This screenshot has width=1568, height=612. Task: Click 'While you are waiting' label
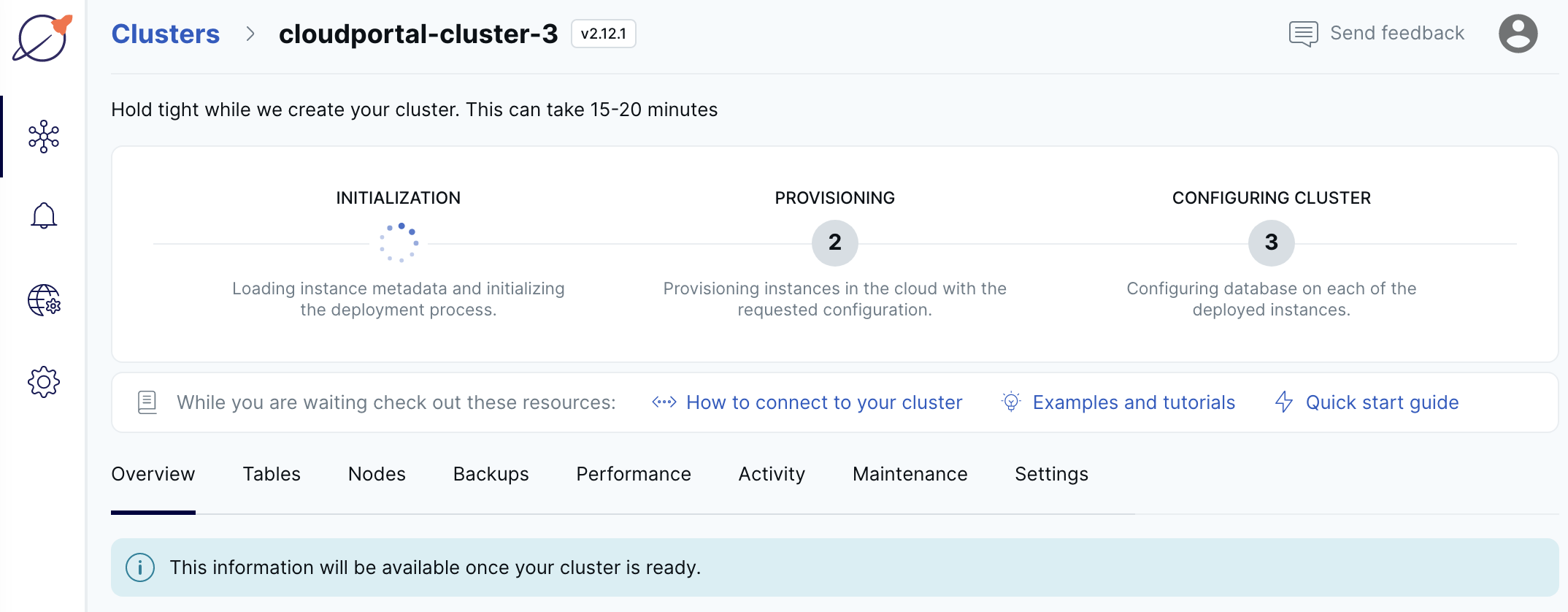(396, 402)
